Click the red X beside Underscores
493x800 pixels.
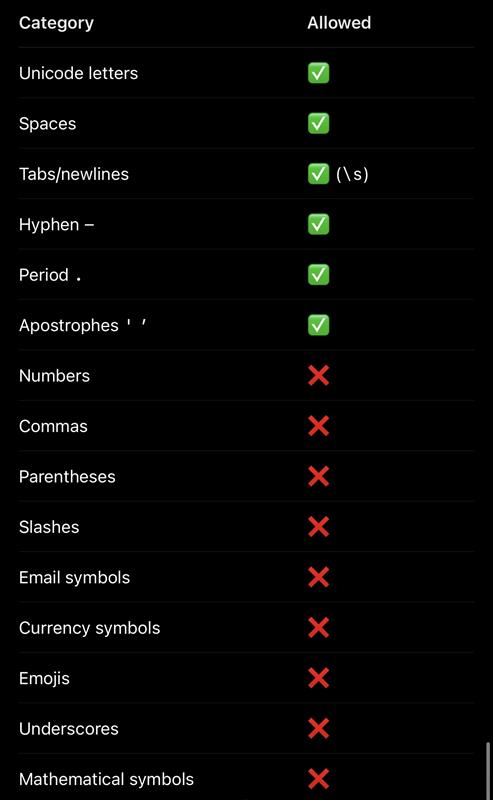click(x=318, y=729)
